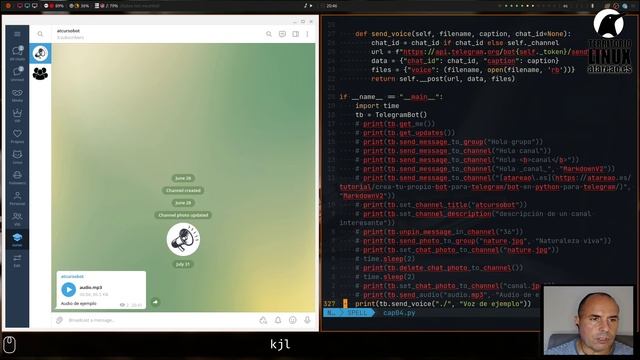The image size is (640, 360).
Task: Click the 'Channel photo updated' service message
Action: (183, 215)
